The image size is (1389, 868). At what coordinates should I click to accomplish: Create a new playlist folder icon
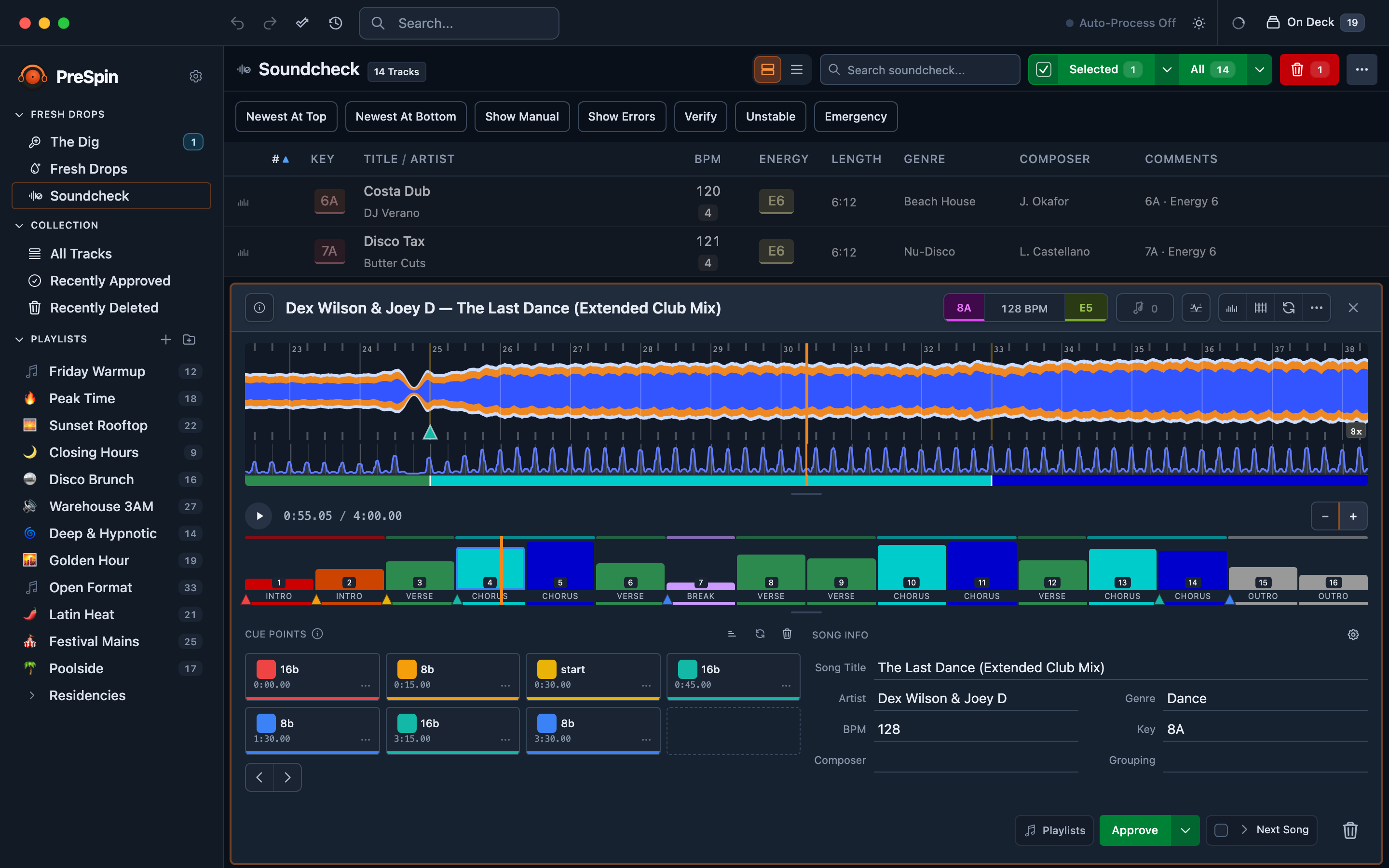coord(189,339)
